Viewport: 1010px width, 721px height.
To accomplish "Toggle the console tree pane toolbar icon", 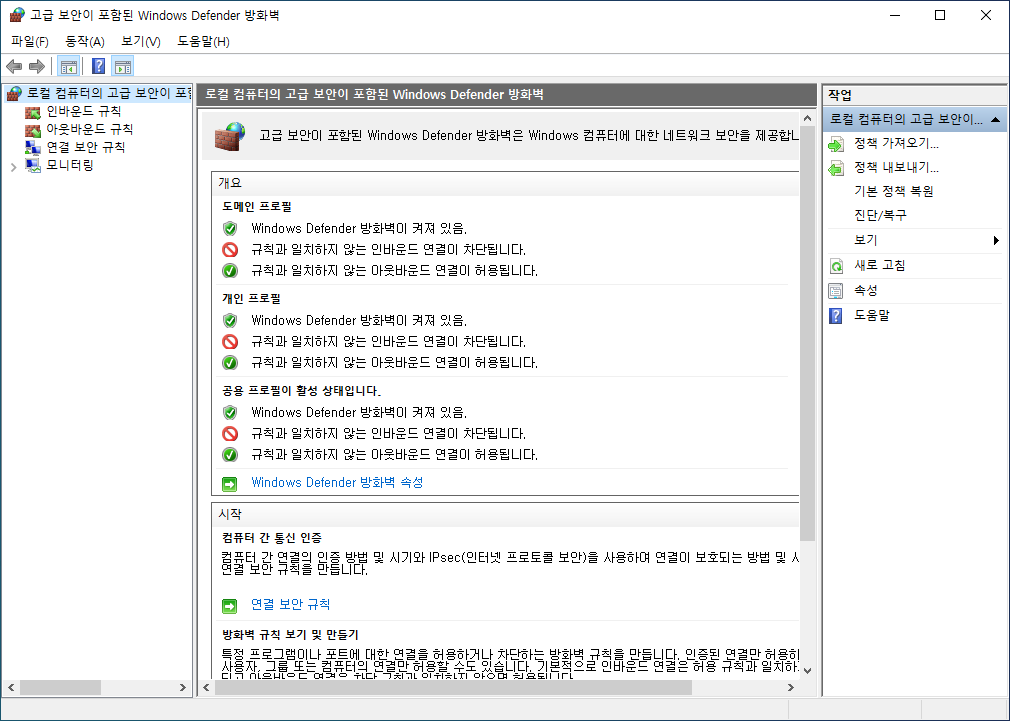I will click(68, 66).
